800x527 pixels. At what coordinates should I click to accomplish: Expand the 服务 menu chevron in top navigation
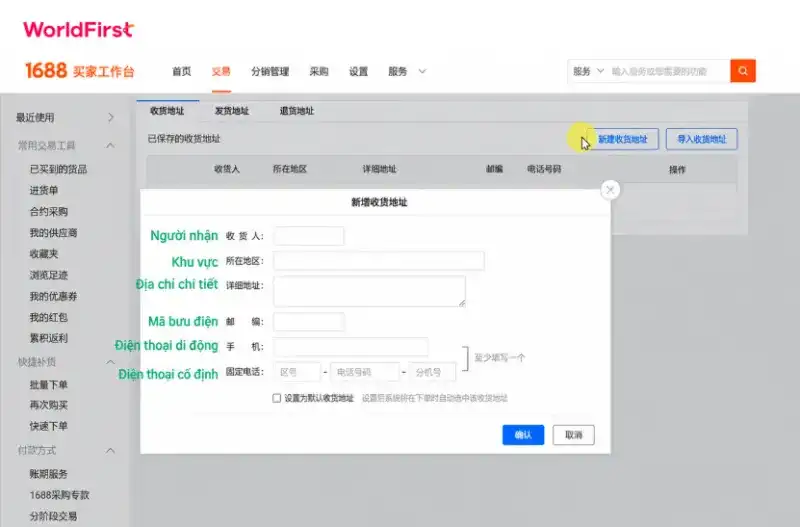(x=422, y=71)
